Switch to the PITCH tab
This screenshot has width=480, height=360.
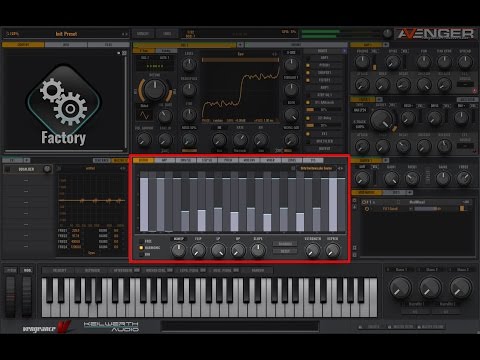228,160
